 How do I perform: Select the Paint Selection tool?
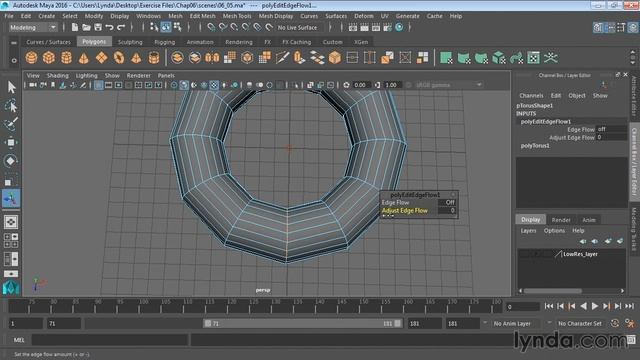(x=11, y=124)
